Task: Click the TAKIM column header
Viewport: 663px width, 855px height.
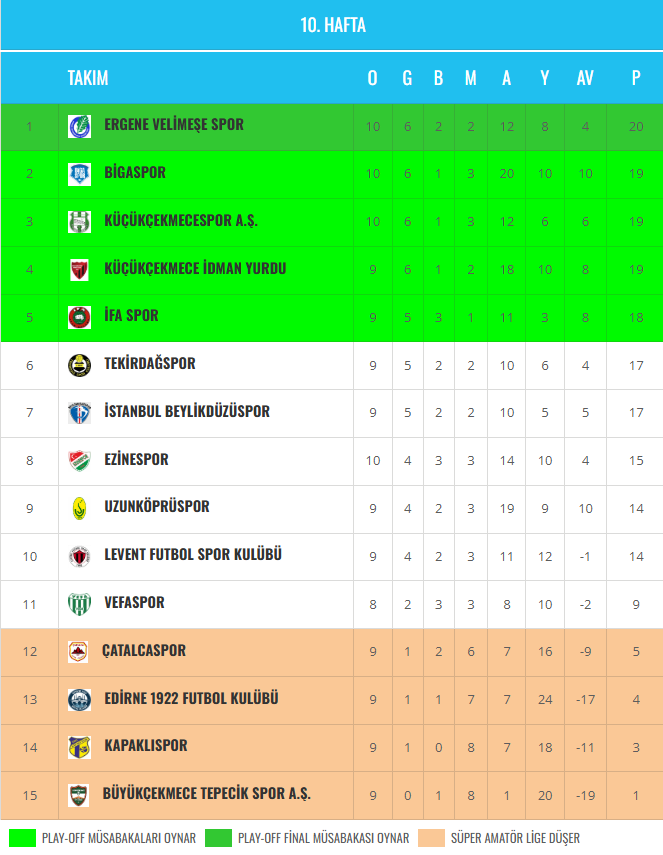Action: [88, 78]
